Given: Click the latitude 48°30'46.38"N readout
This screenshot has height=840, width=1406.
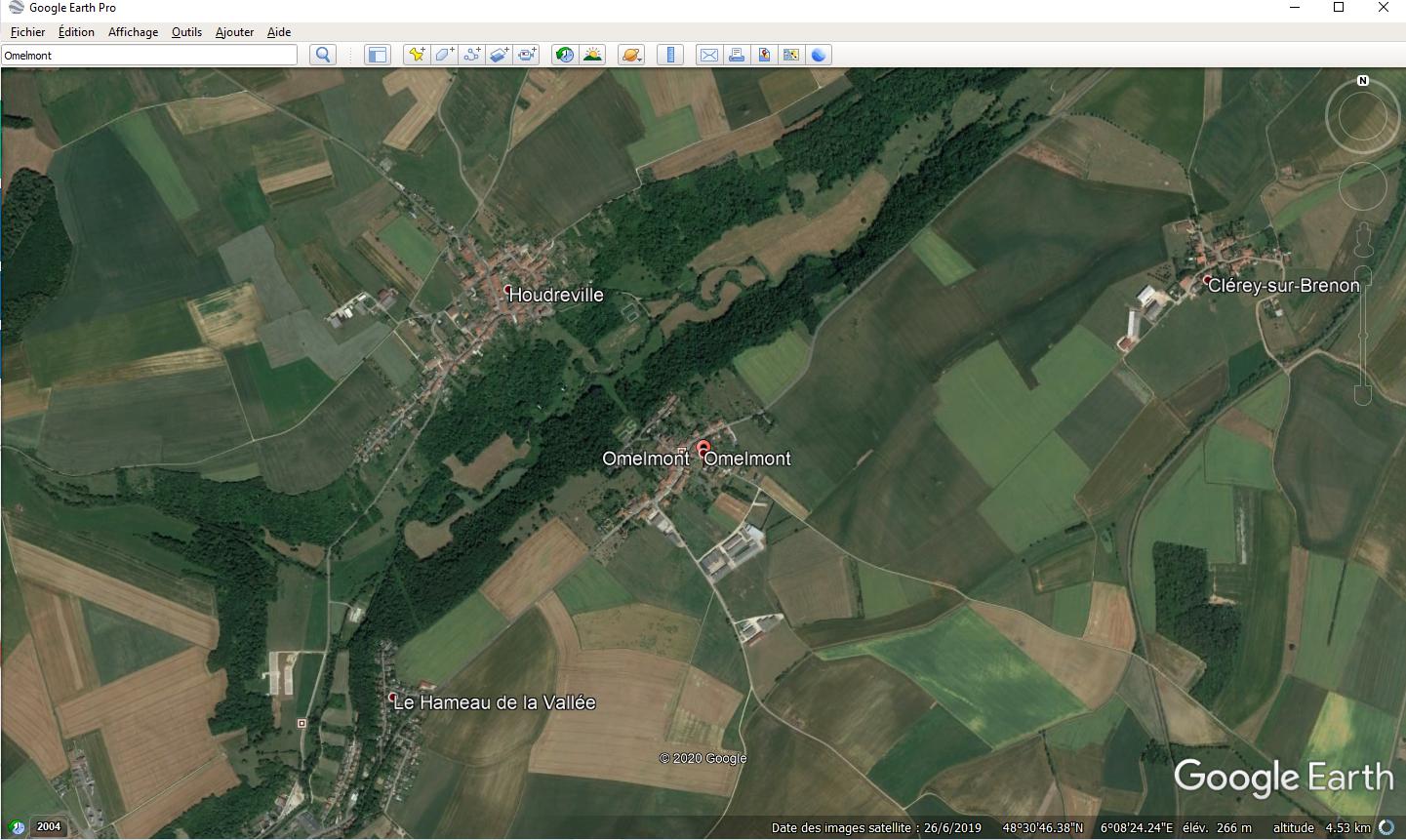Looking at the screenshot, I should pos(1042,828).
